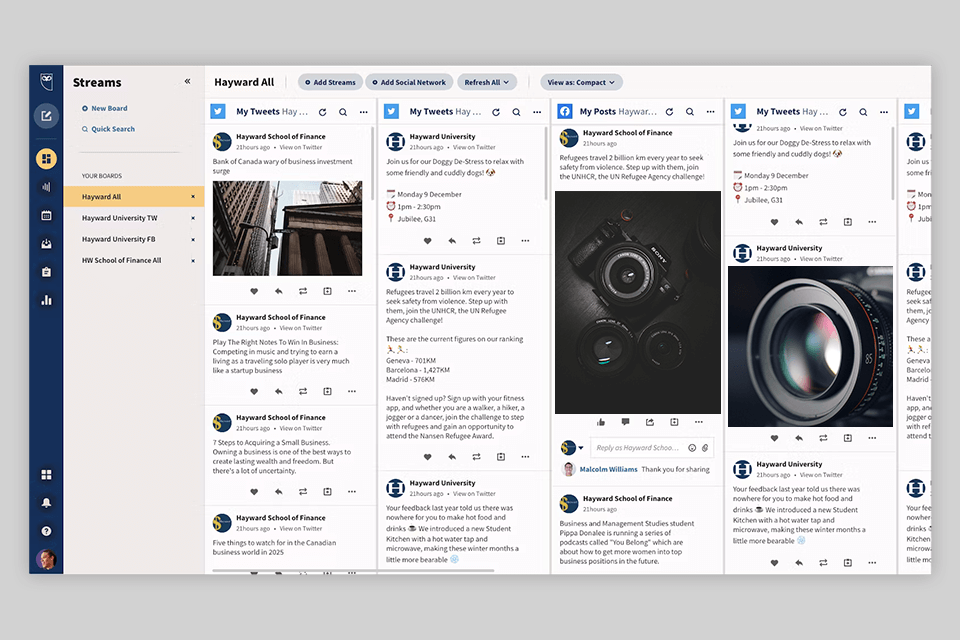The image size is (960, 640).
Task: Attach a file to the reply
Action: 705,448
